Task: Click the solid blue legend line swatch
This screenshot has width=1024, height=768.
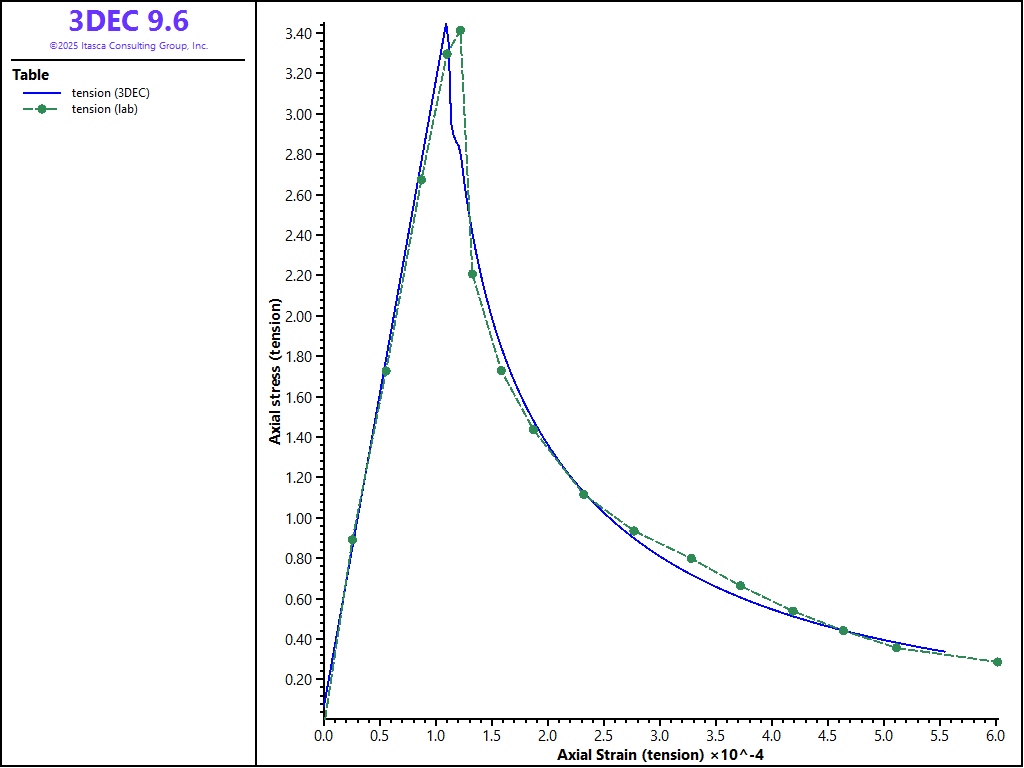Action: click(x=41, y=93)
